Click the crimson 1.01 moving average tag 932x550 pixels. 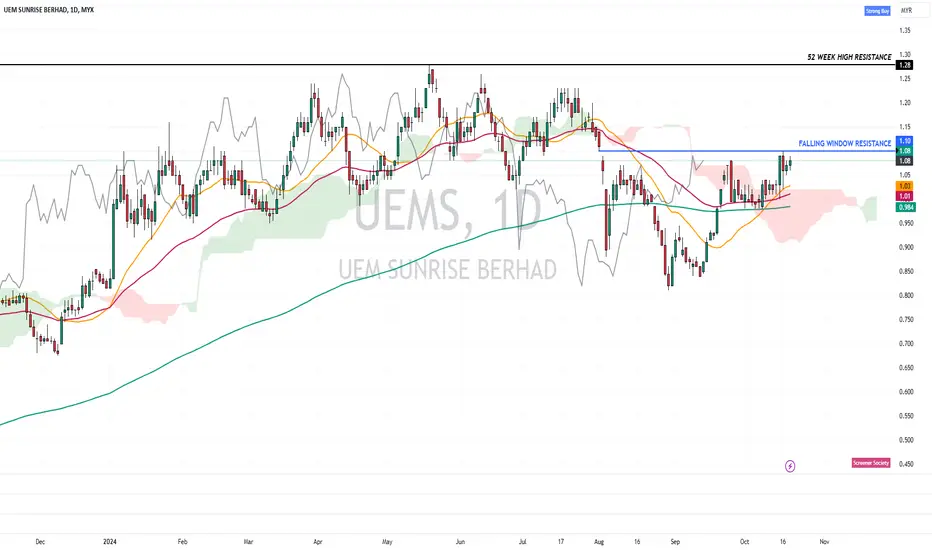905,196
